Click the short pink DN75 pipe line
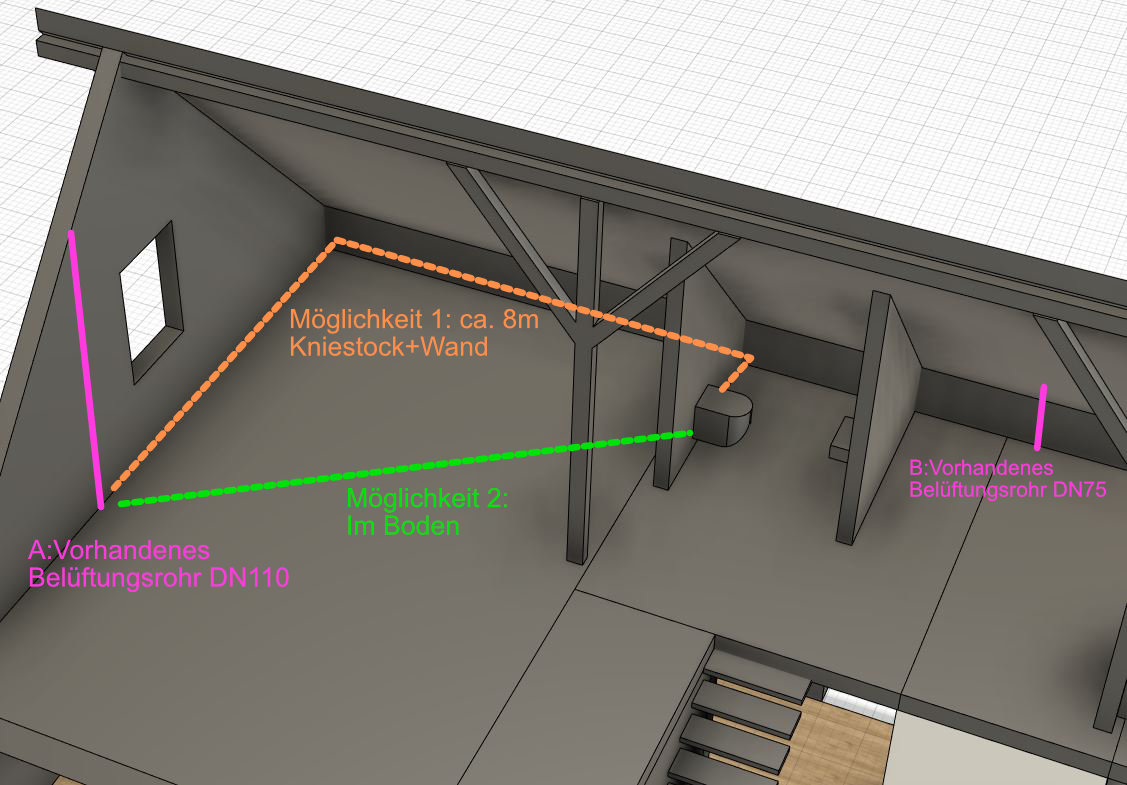Image resolution: width=1127 pixels, height=785 pixels. click(x=1042, y=416)
